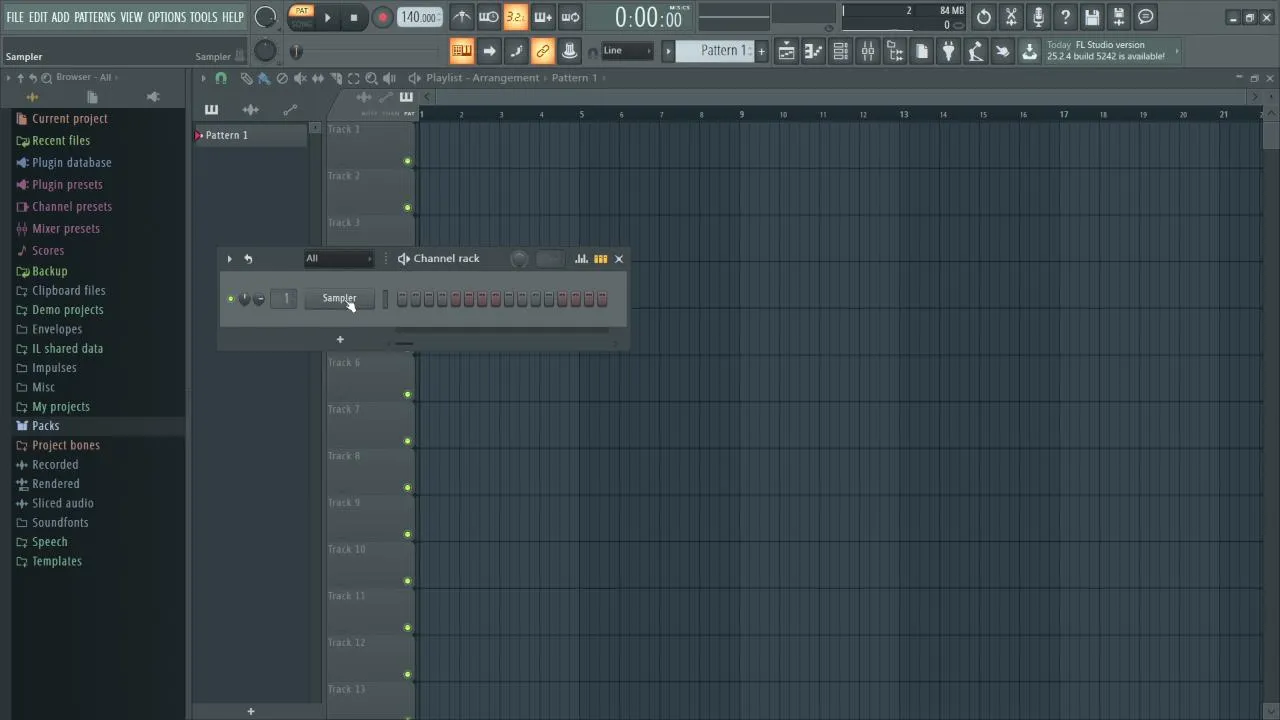The height and width of the screenshot is (720, 1280).
Task: Click the Undo history icon in toolbar
Action: tap(984, 17)
